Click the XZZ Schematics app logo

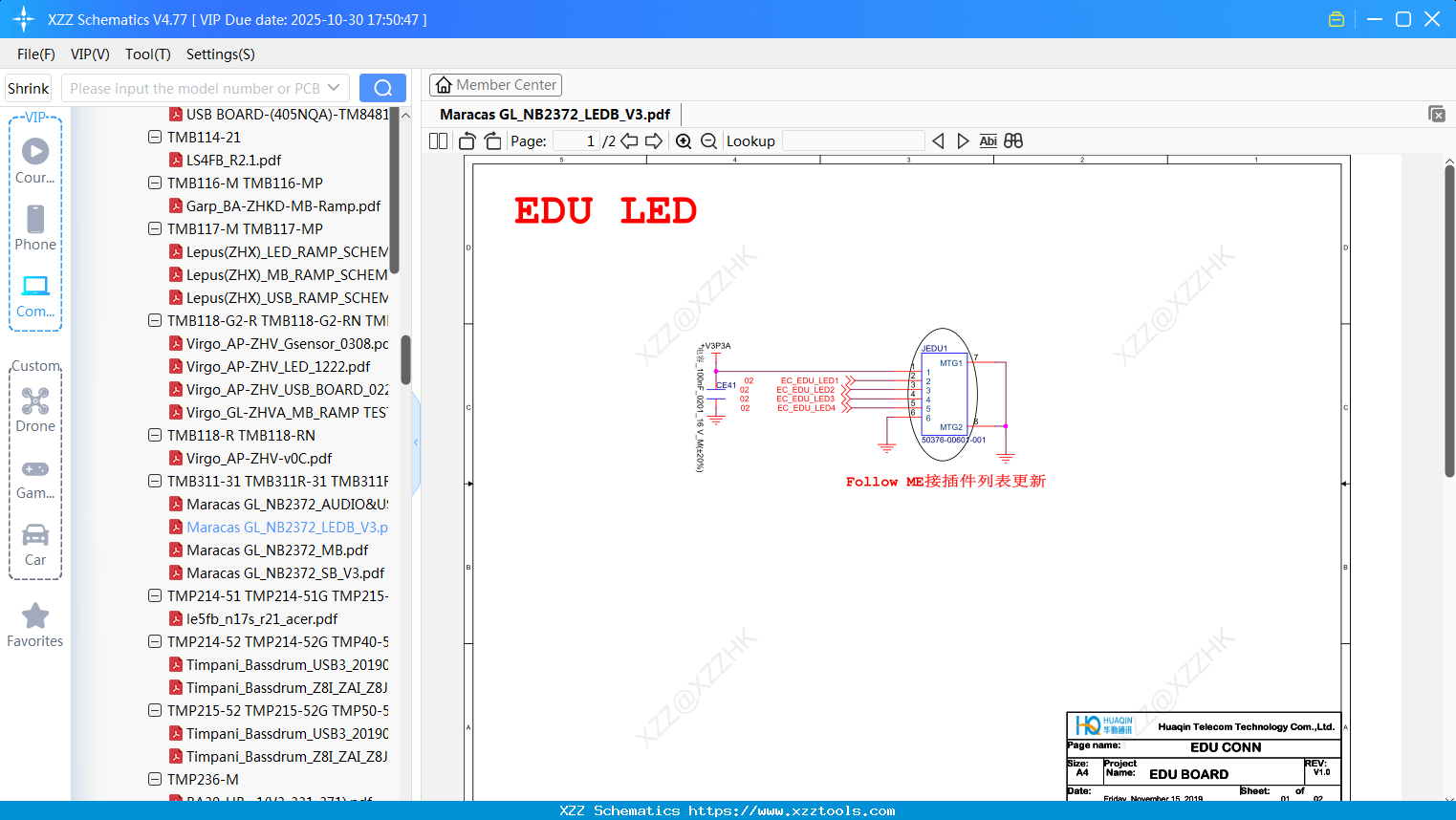click(23, 19)
